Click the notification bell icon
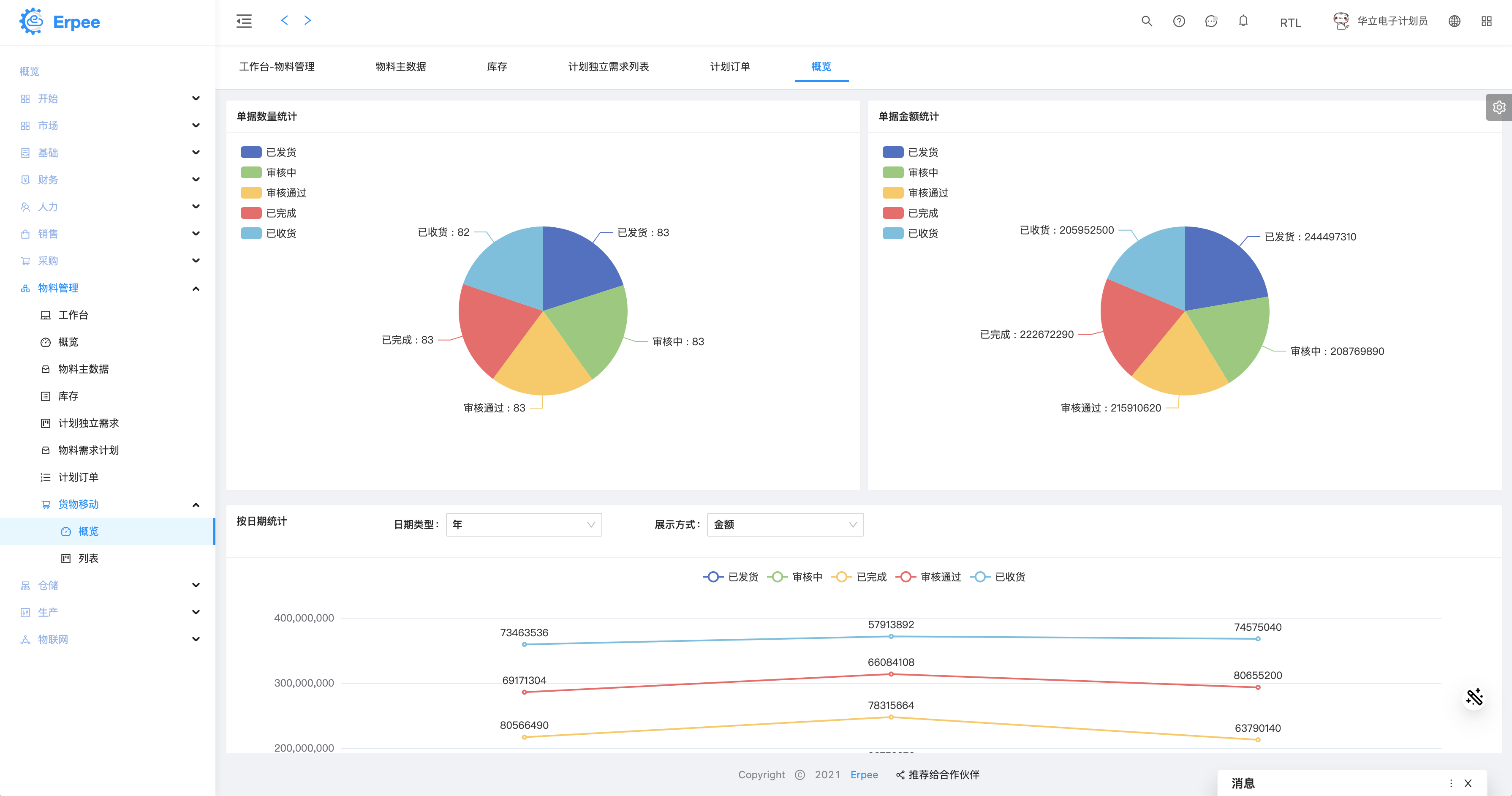Viewport: 1512px width, 796px height. 1243,22
